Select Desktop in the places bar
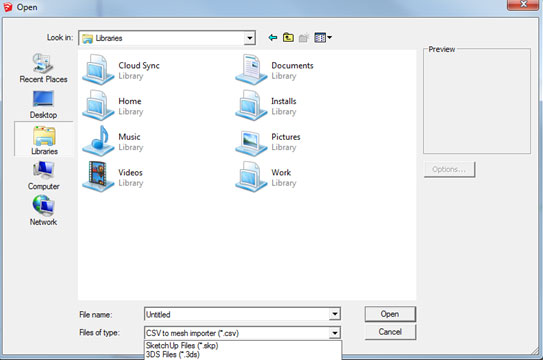 43,105
